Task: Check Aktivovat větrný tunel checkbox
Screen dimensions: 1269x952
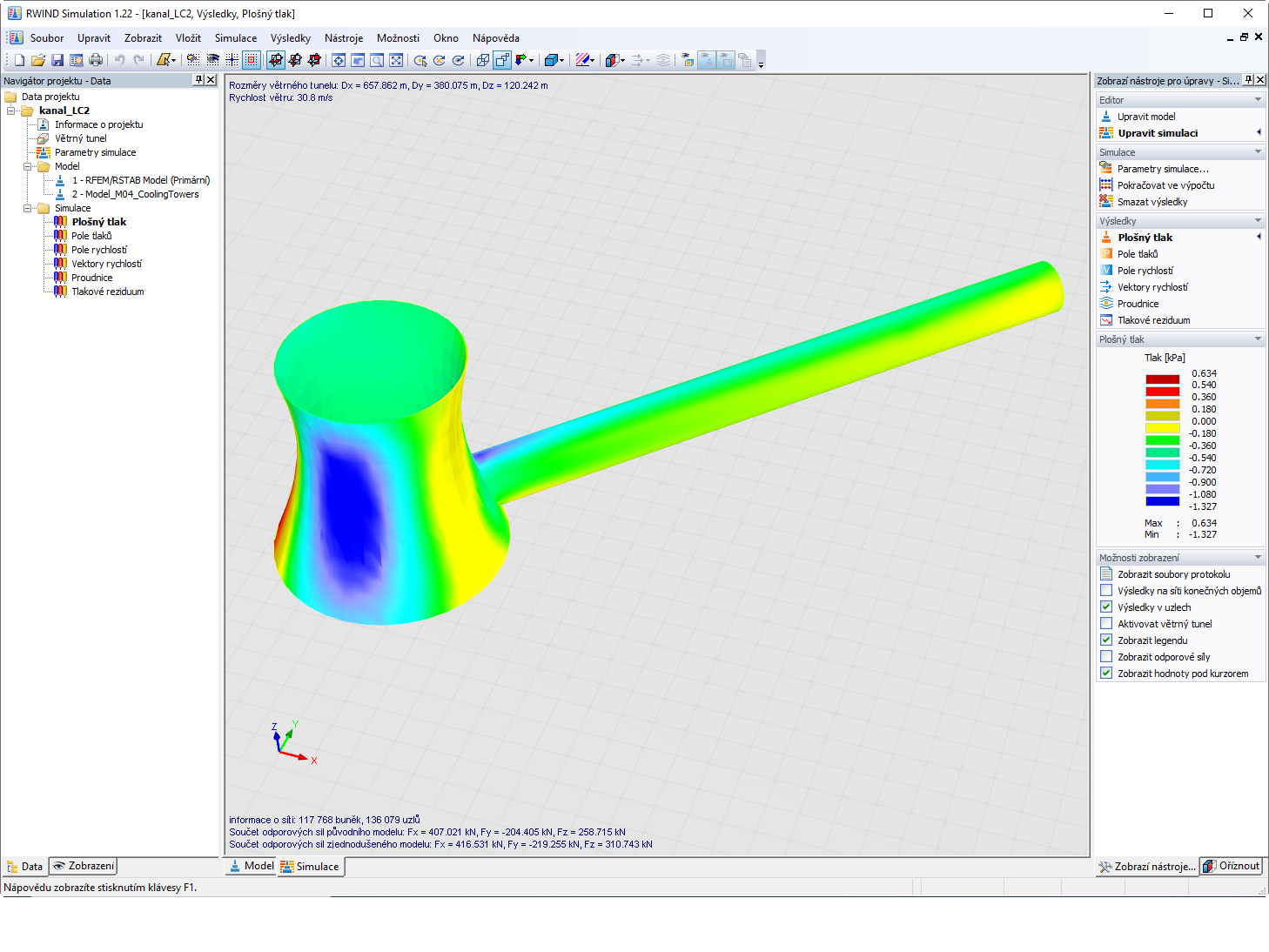Action: coord(1106,624)
